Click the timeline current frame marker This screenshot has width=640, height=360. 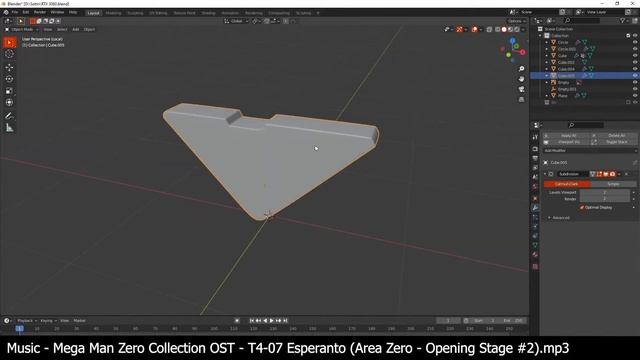coord(20,329)
